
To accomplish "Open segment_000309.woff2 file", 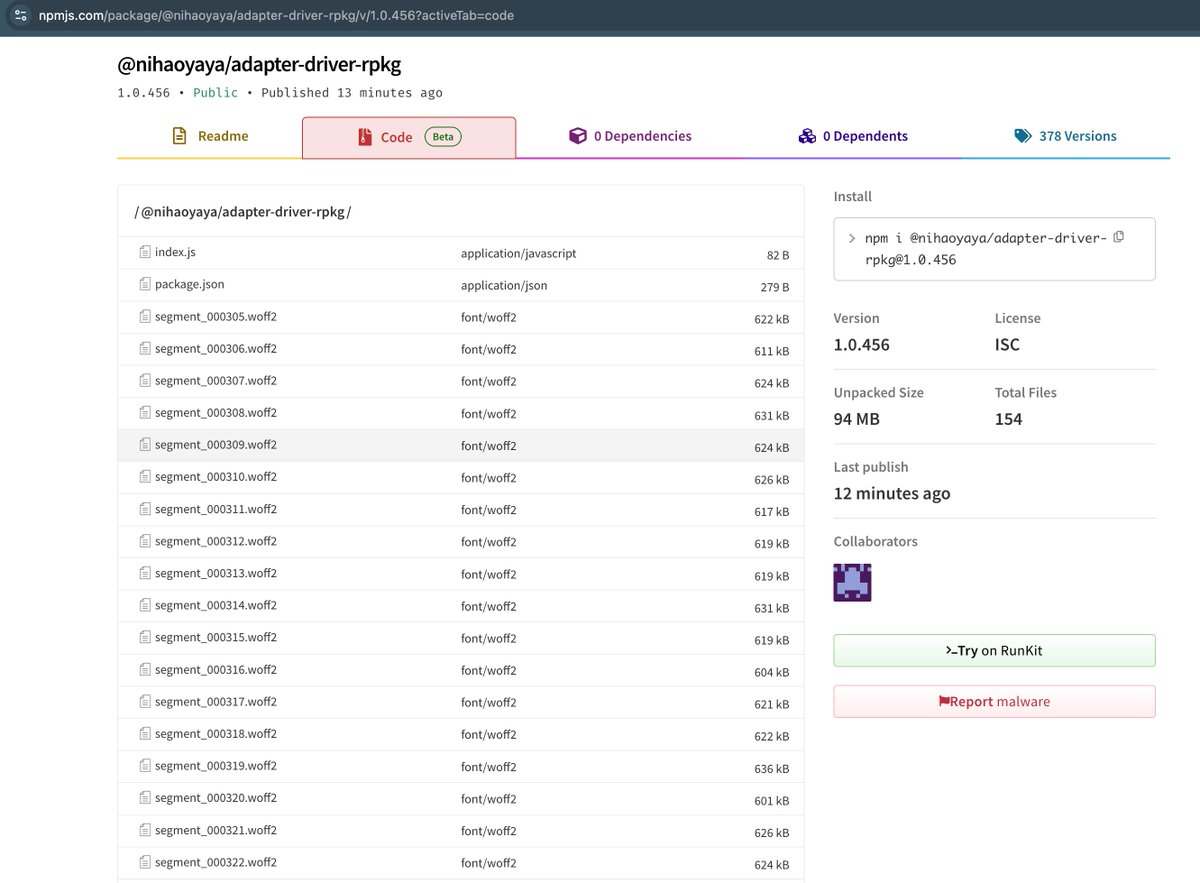I will point(216,445).
